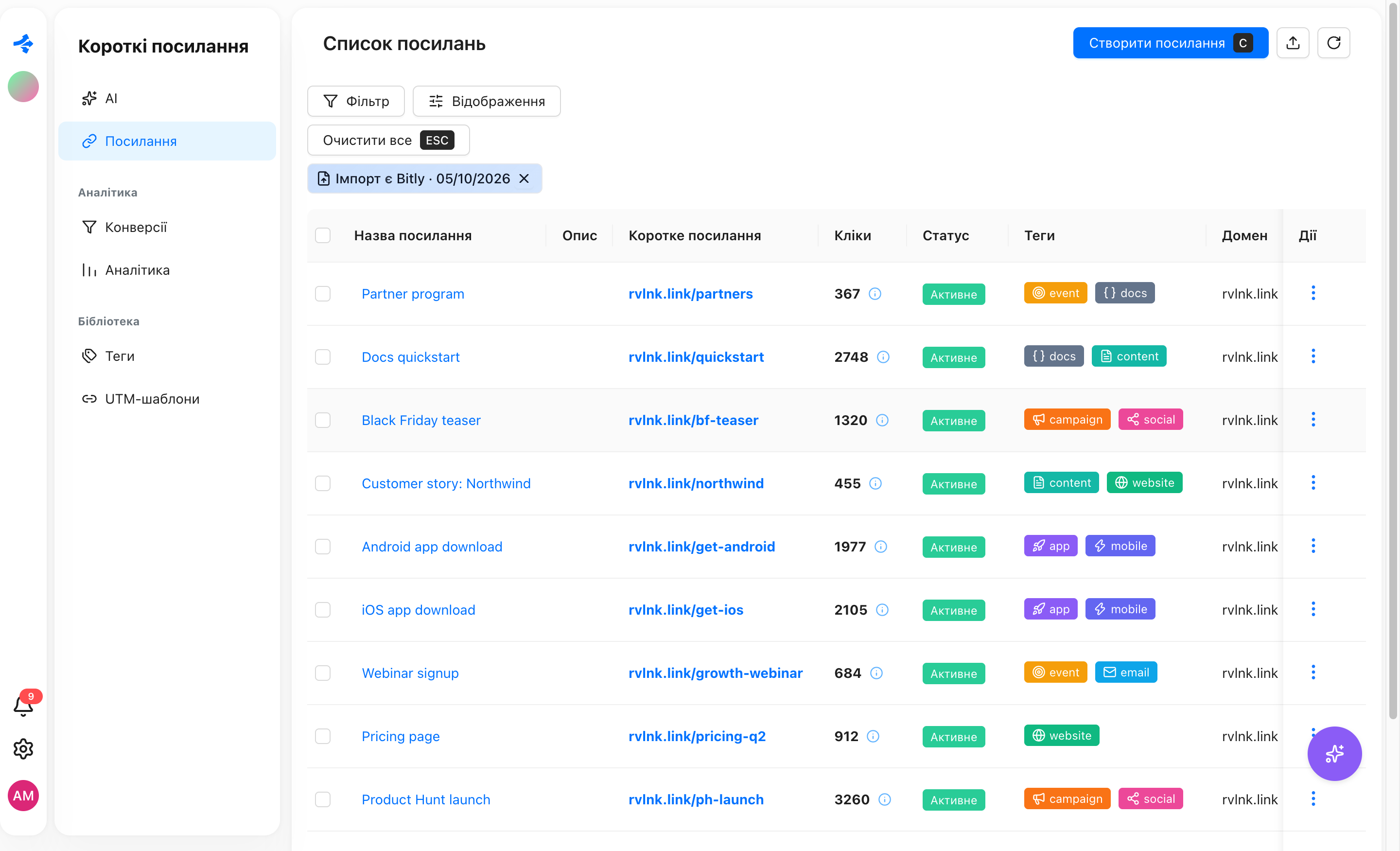Open Теги in the library section
This screenshot has width=1400, height=851.
point(167,356)
